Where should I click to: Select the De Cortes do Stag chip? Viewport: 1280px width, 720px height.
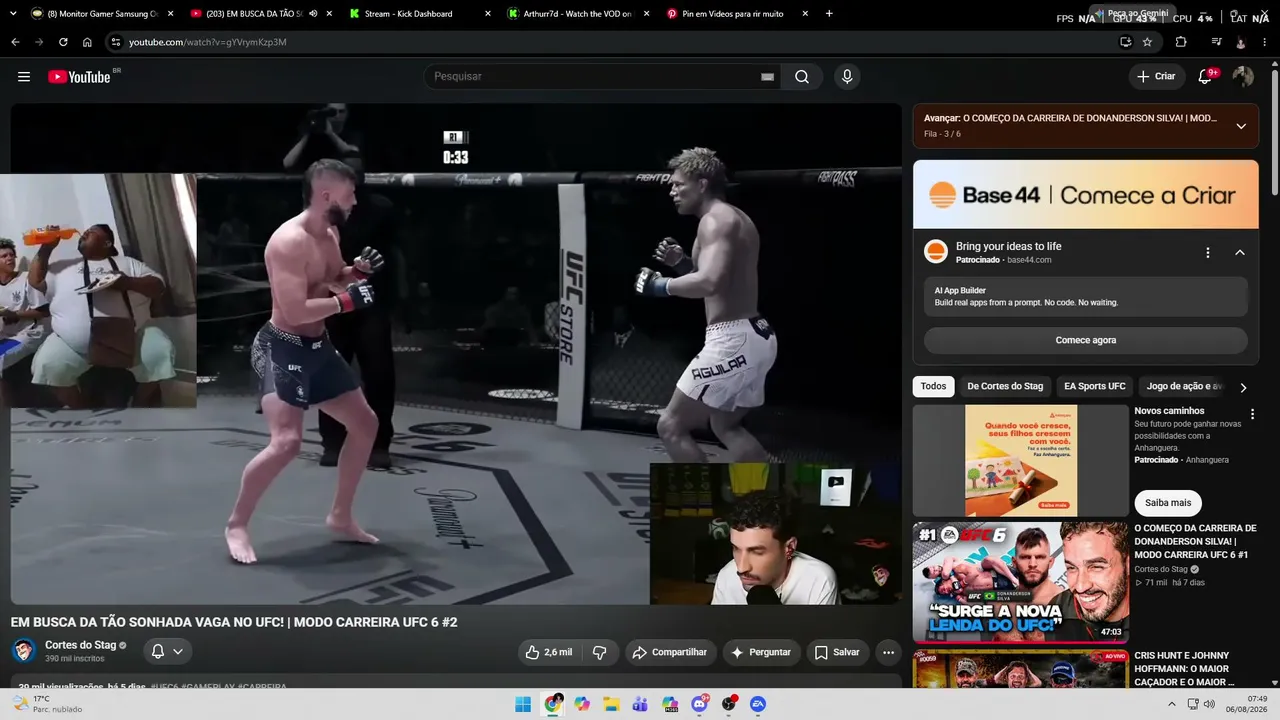point(1005,386)
